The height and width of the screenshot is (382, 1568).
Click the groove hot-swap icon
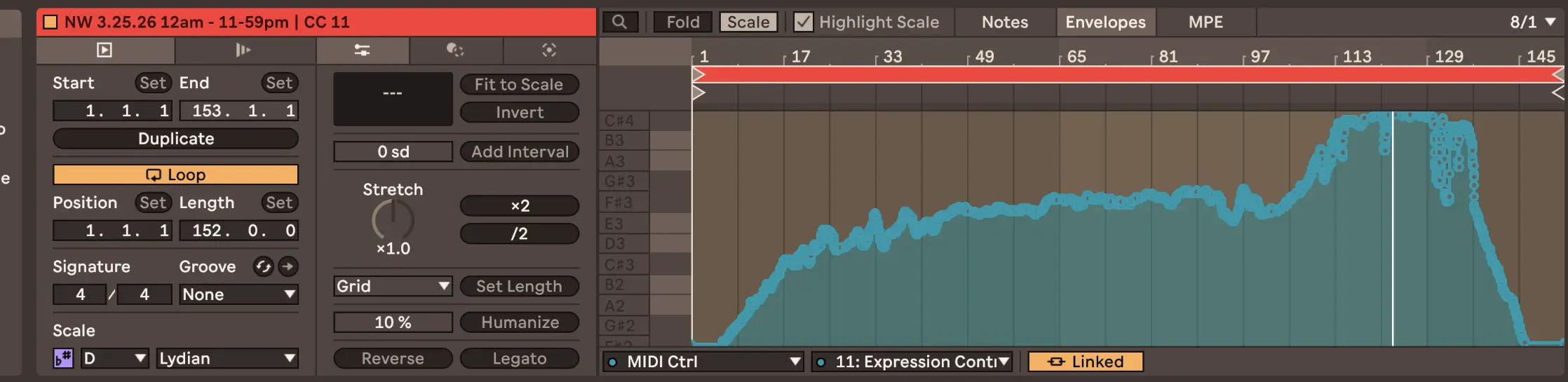pyautogui.click(x=263, y=266)
